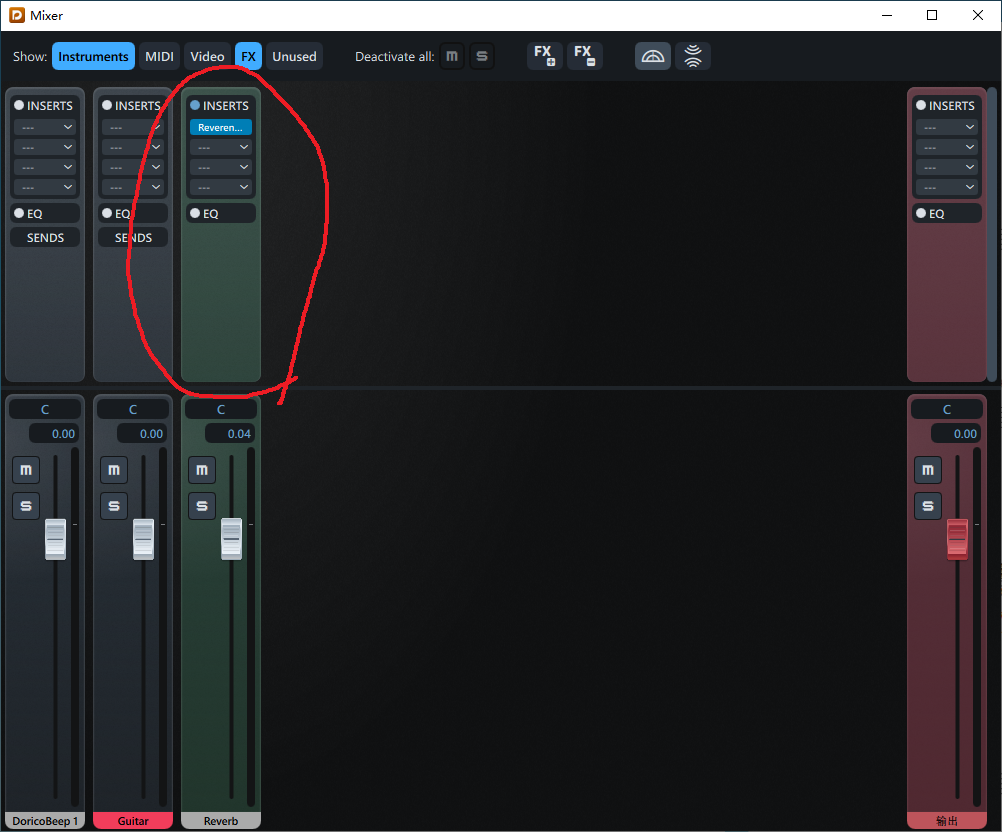Deactivate all mutes in toolbar

click(x=452, y=56)
